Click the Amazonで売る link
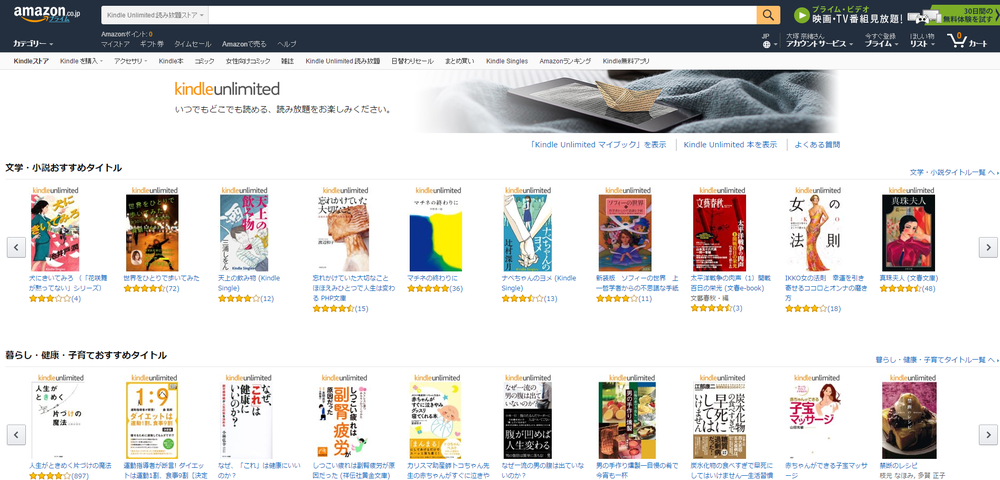 [244, 44]
